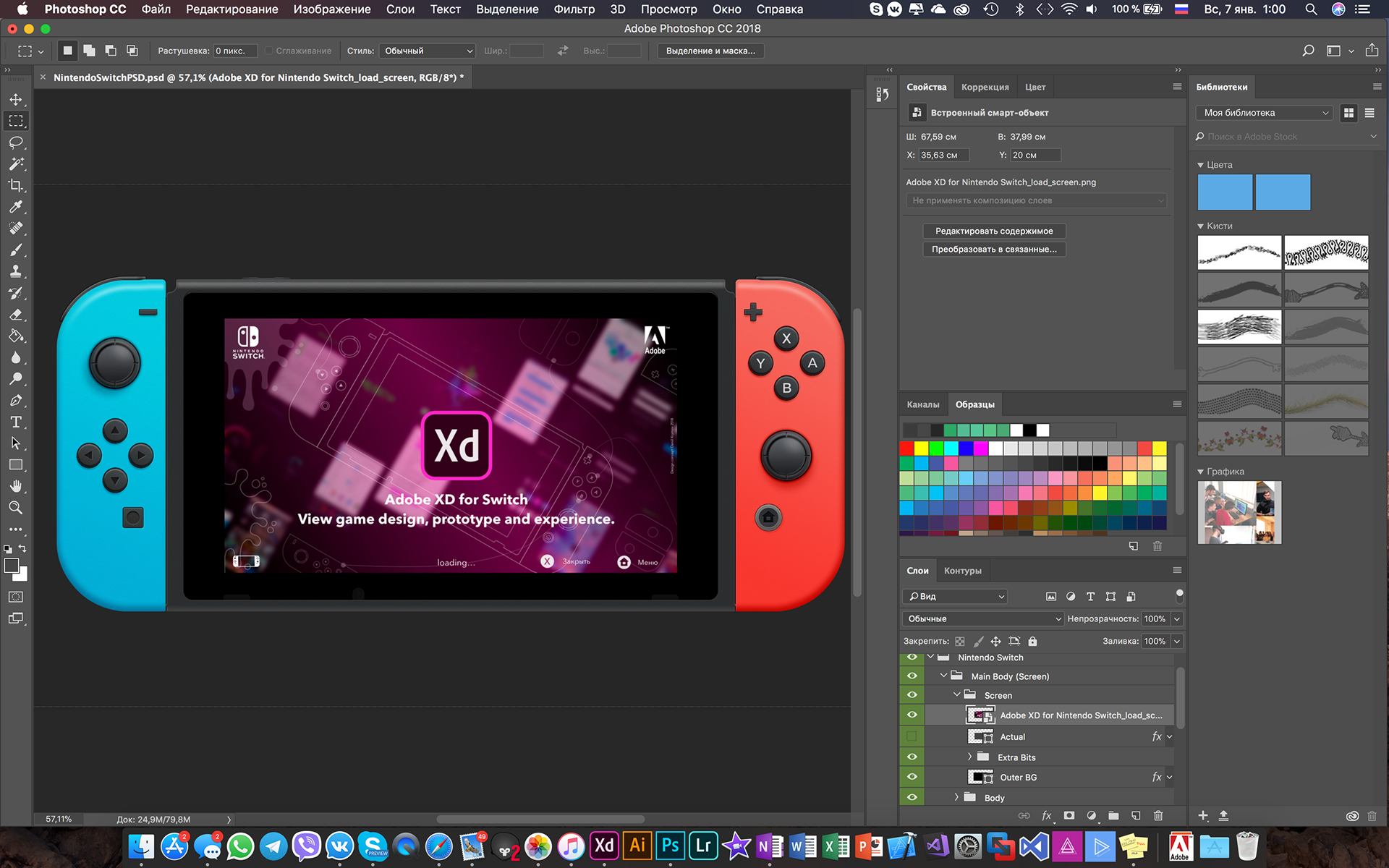This screenshot has width=1389, height=868.
Task: Click Редактировать содержимое button
Action: pos(994,231)
